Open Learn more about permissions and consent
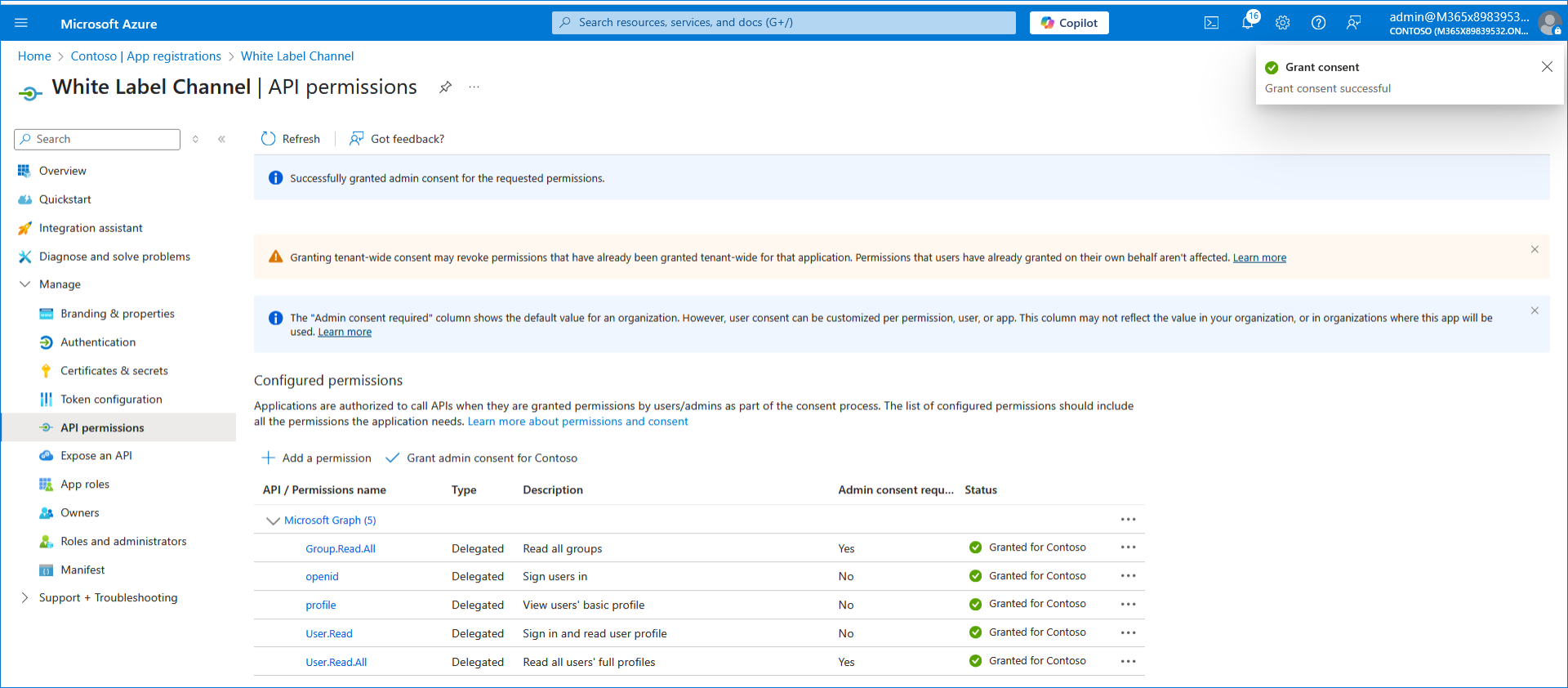The image size is (1568, 688). tap(577, 422)
